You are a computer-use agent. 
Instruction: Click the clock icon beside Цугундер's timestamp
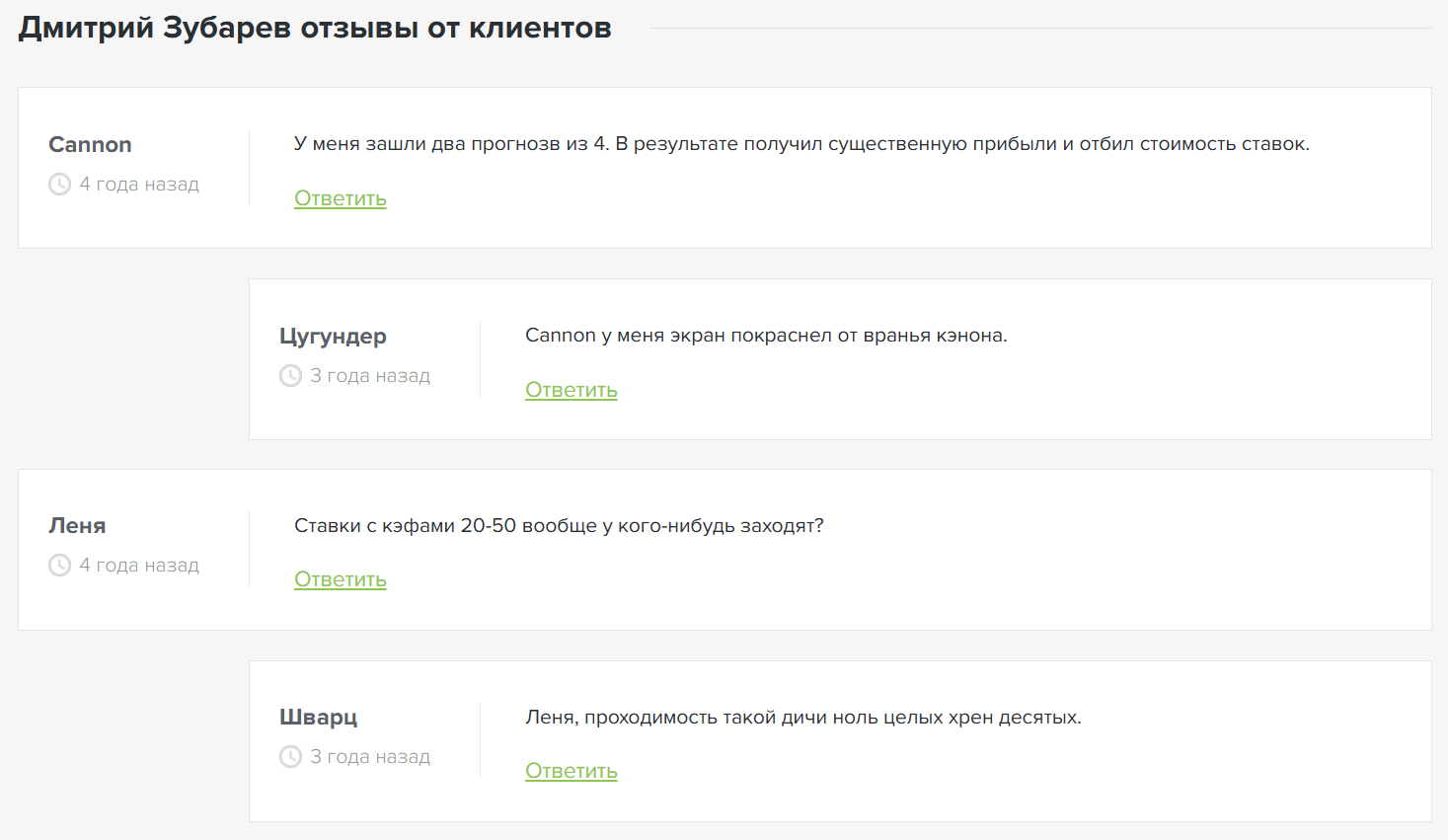tap(289, 375)
